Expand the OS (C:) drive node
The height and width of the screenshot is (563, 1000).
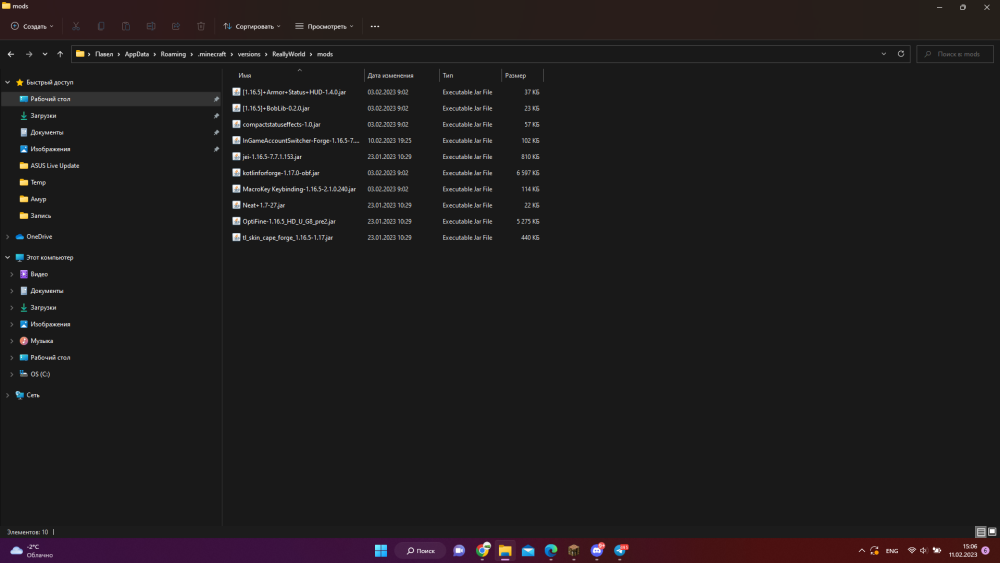(11, 374)
